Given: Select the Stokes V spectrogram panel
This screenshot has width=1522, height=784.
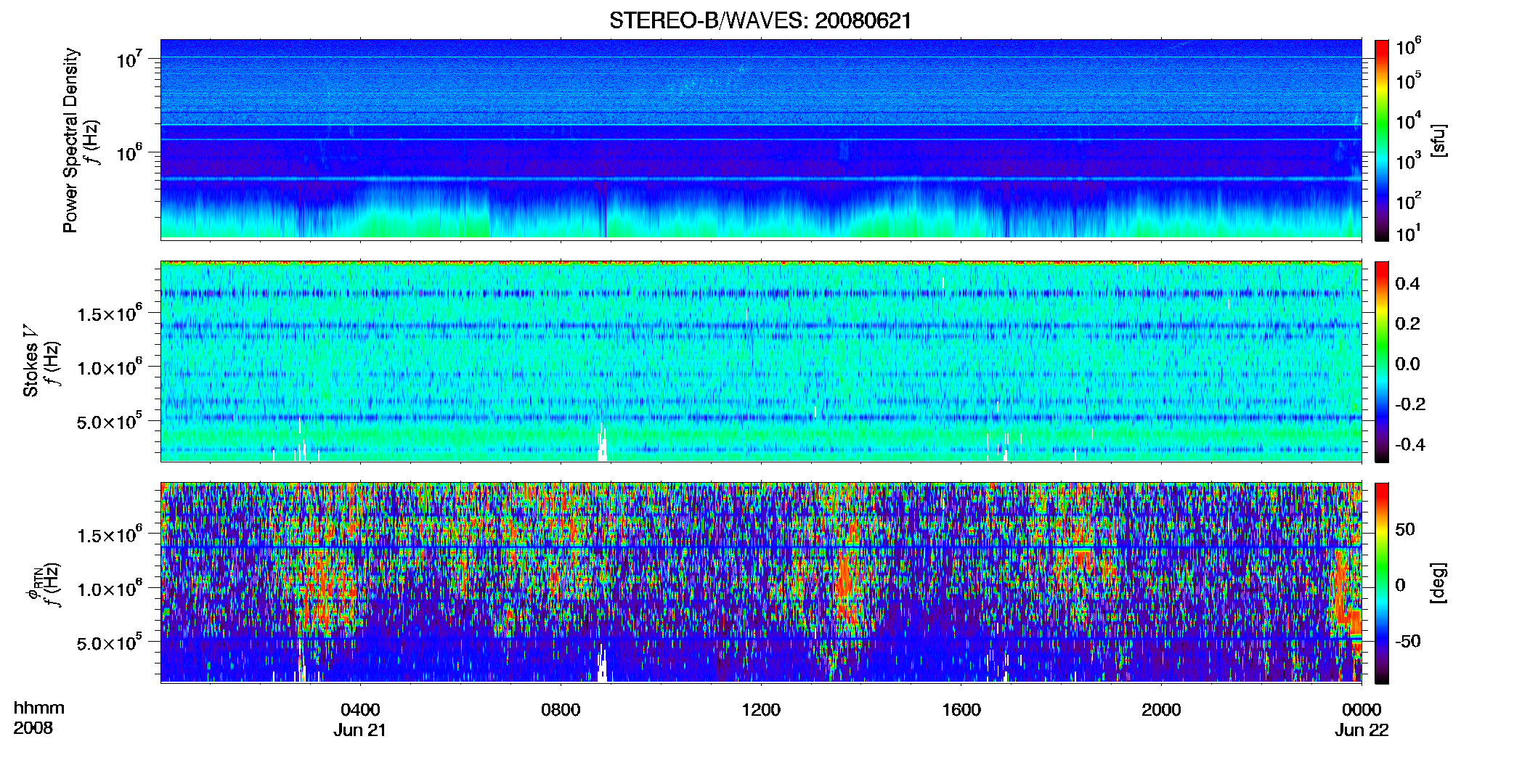Looking at the screenshot, I should (x=761, y=362).
